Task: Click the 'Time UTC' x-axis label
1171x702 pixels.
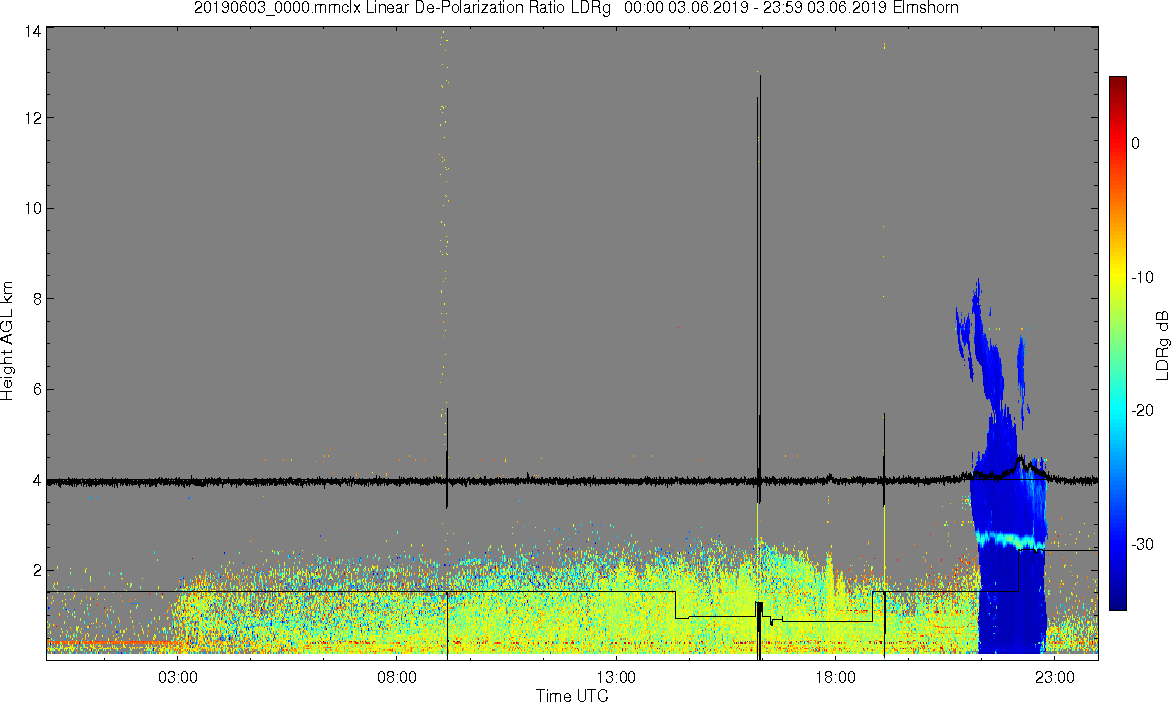Action: (572, 695)
